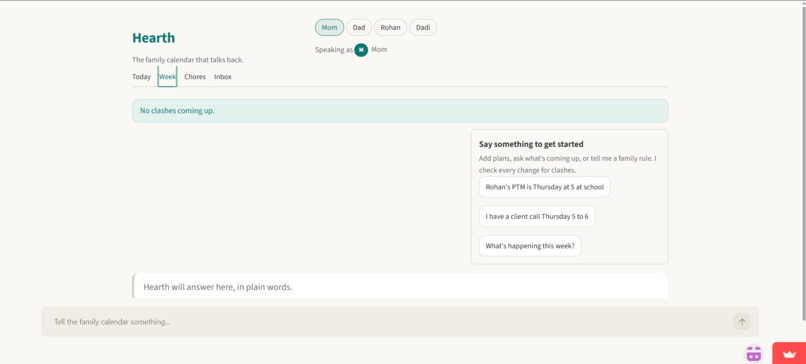
Task: Click the "Speaking as" label
Action: point(334,50)
